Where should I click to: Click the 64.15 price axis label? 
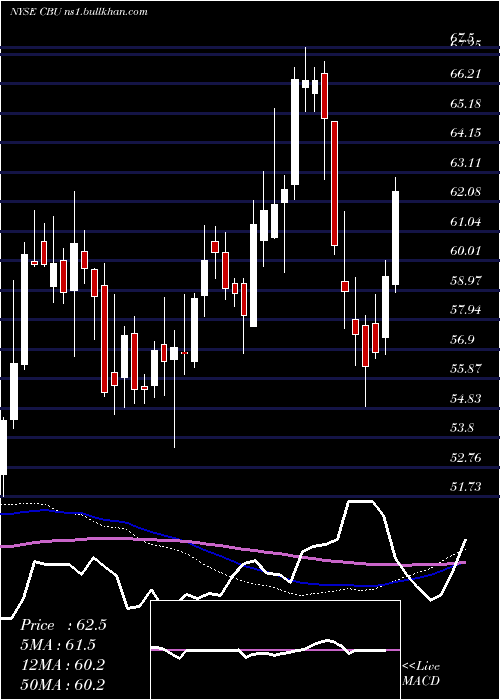(466, 133)
